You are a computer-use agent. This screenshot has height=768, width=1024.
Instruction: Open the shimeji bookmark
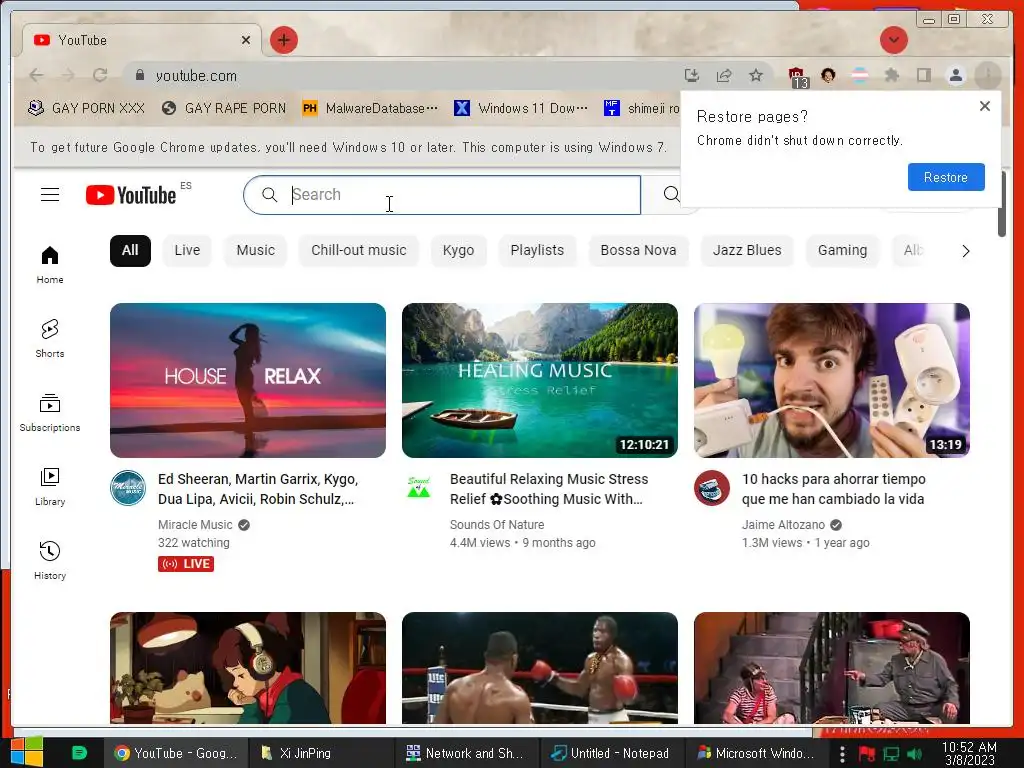click(641, 108)
